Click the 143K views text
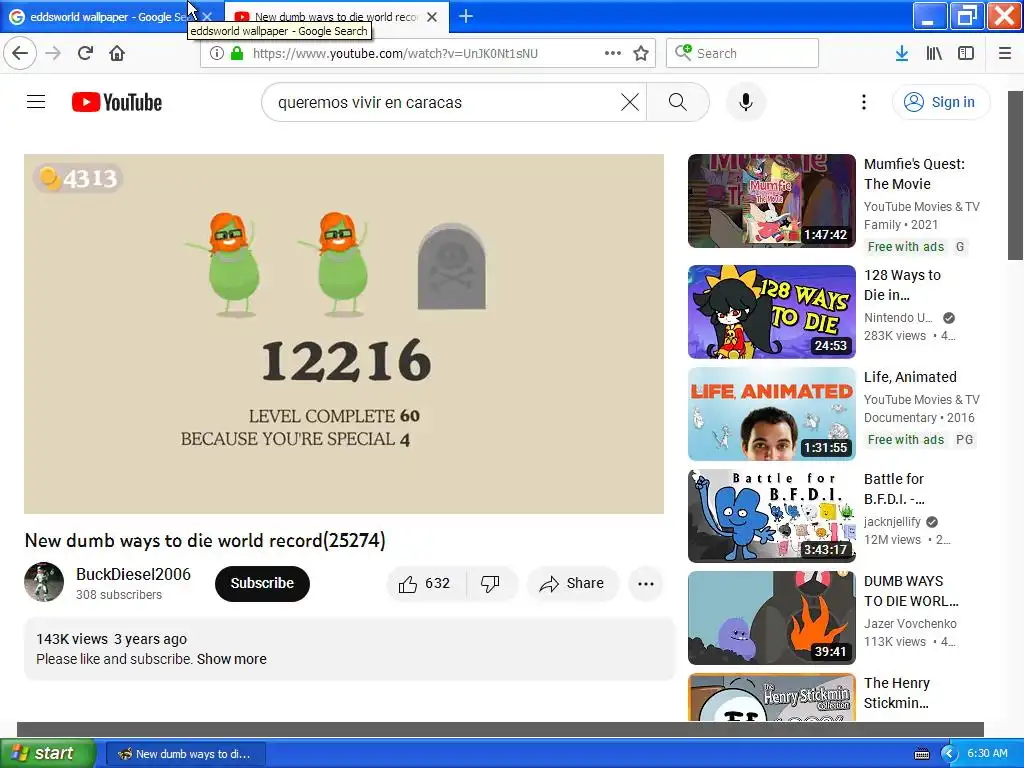Image resolution: width=1024 pixels, height=768 pixels. (x=72, y=639)
